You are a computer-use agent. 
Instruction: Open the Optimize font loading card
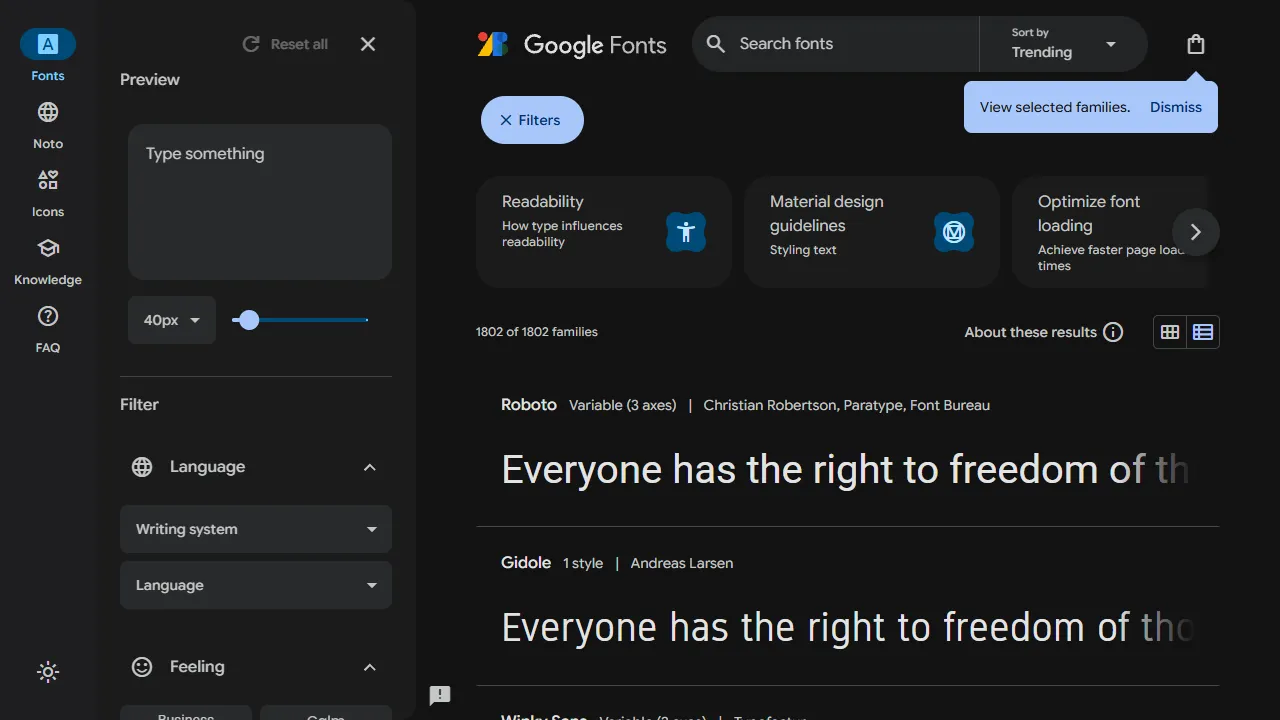coord(1110,232)
